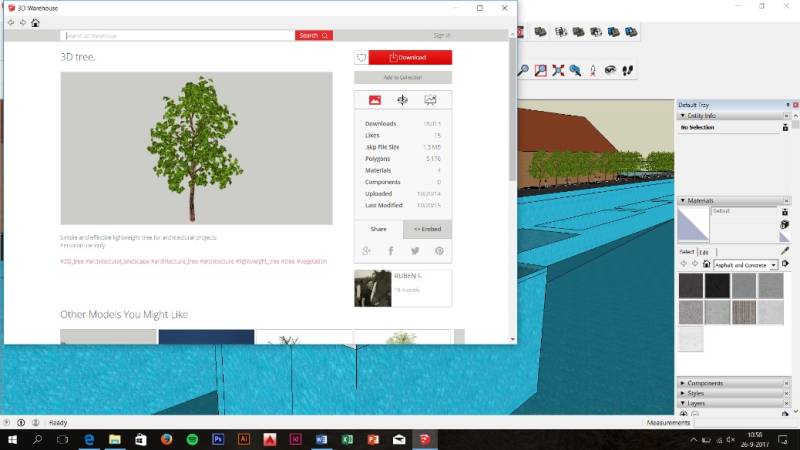Switch to the Select tab in Materials

687,252
